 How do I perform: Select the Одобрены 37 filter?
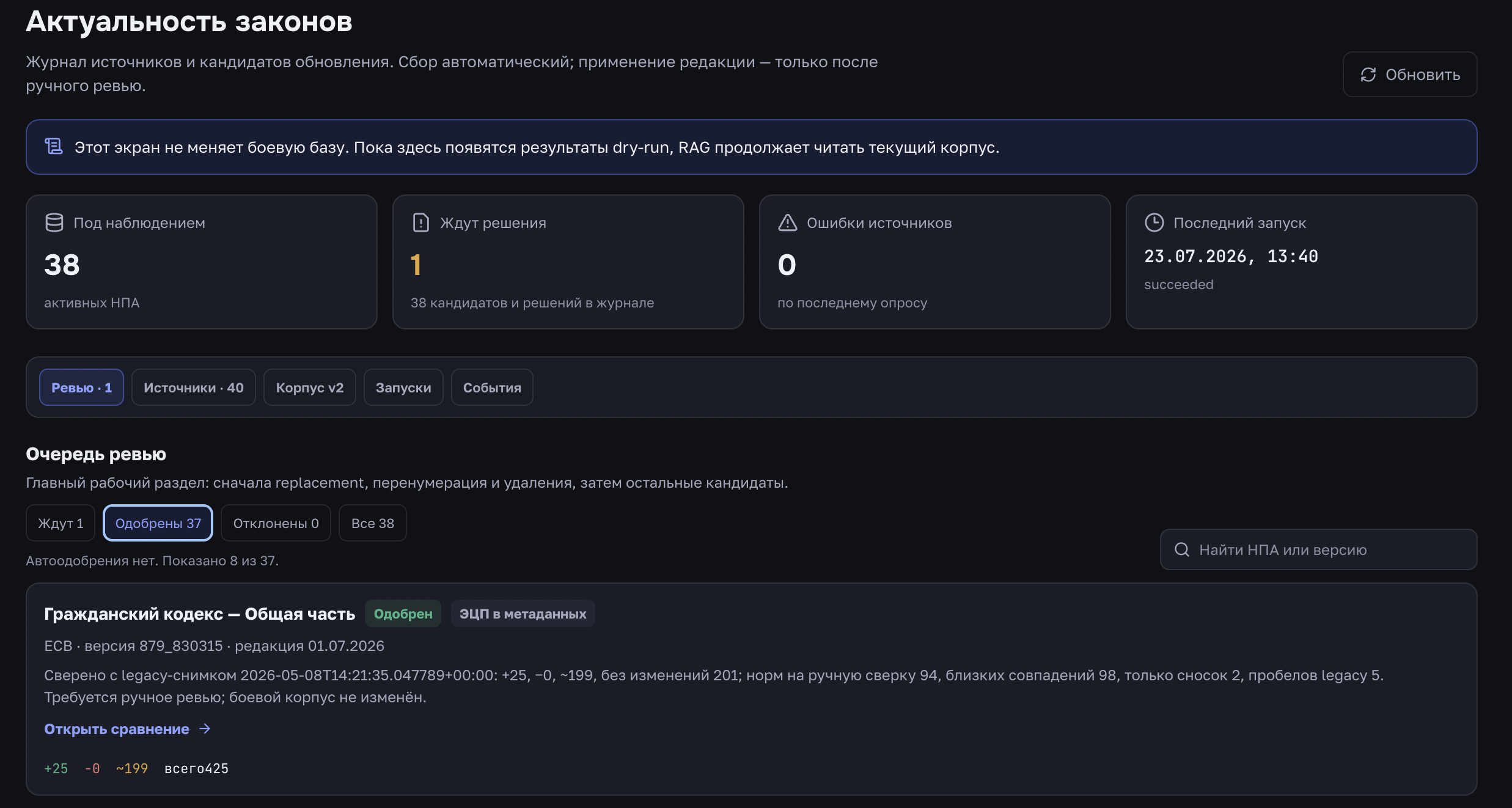click(x=158, y=523)
